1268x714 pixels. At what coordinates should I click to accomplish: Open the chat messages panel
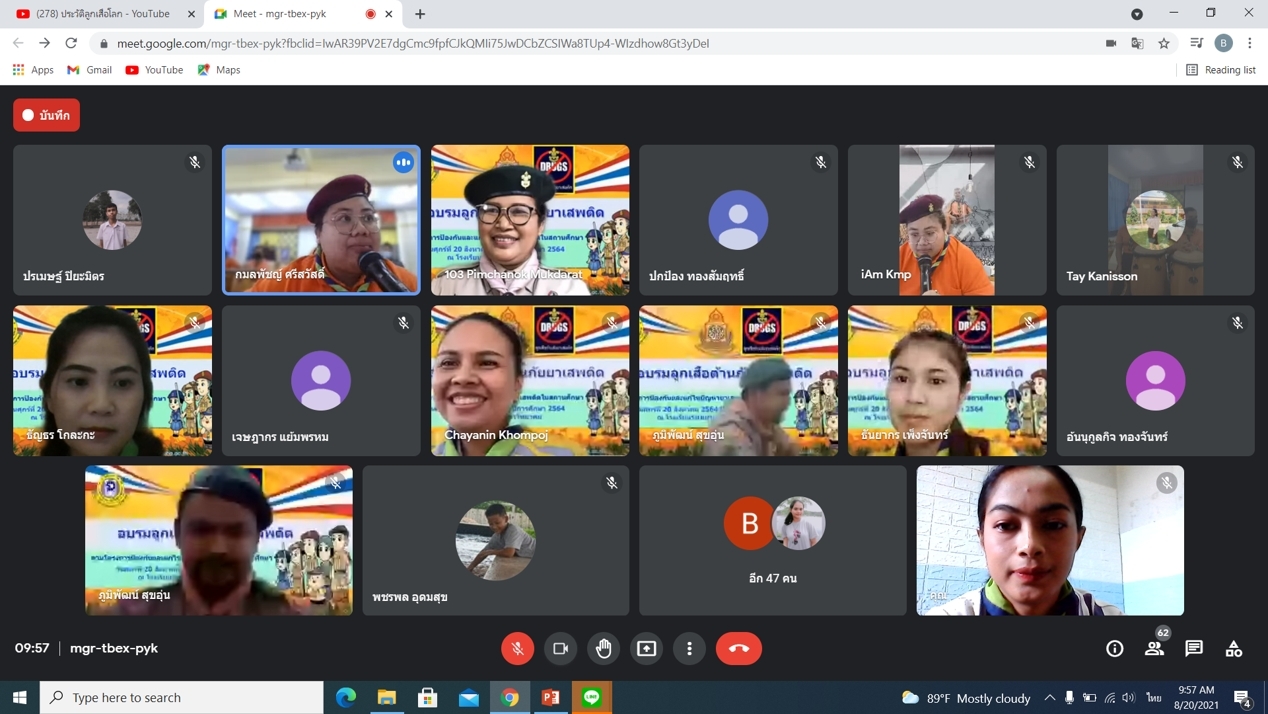tap(1194, 648)
